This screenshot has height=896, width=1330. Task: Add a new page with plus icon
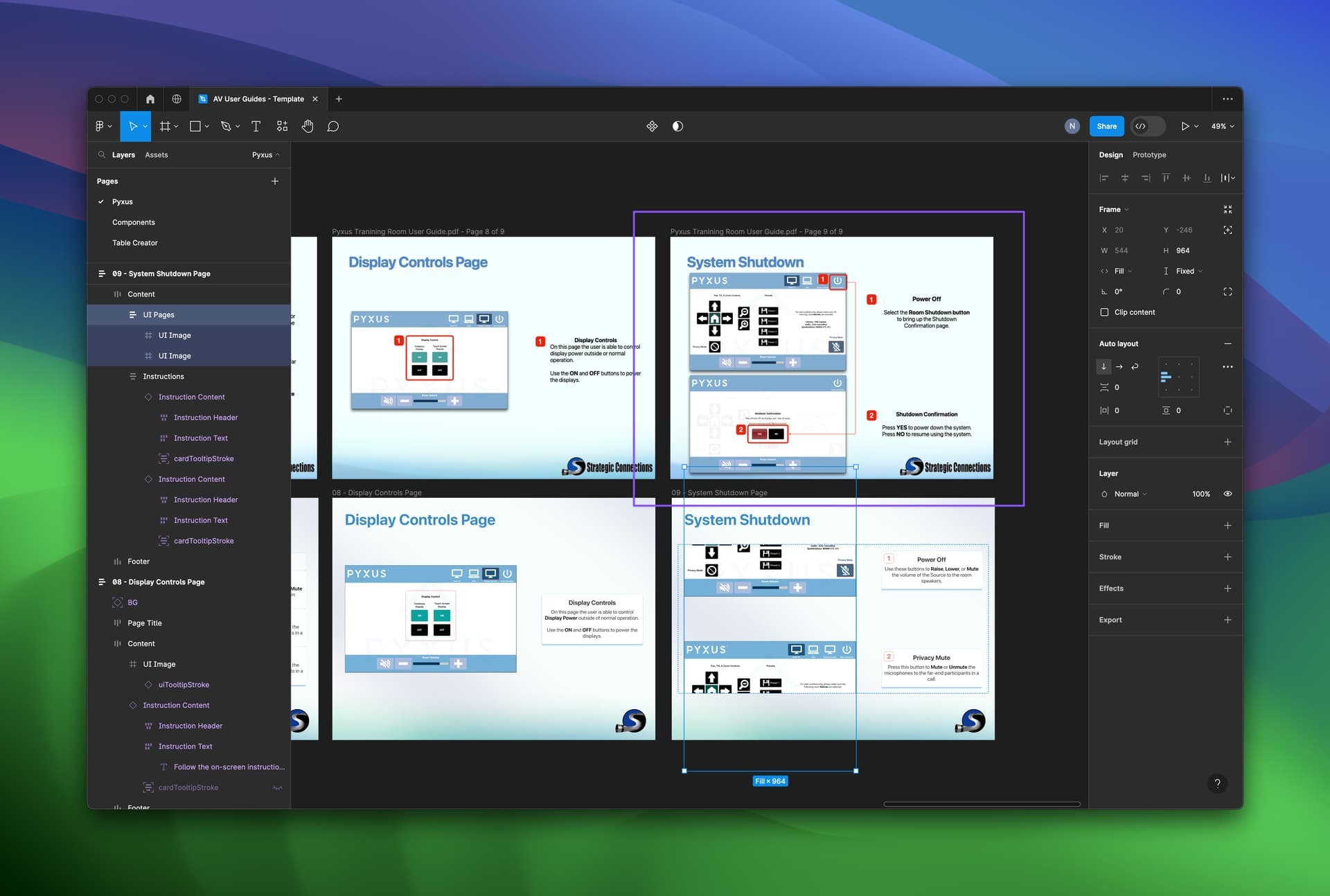pos(275,181)
